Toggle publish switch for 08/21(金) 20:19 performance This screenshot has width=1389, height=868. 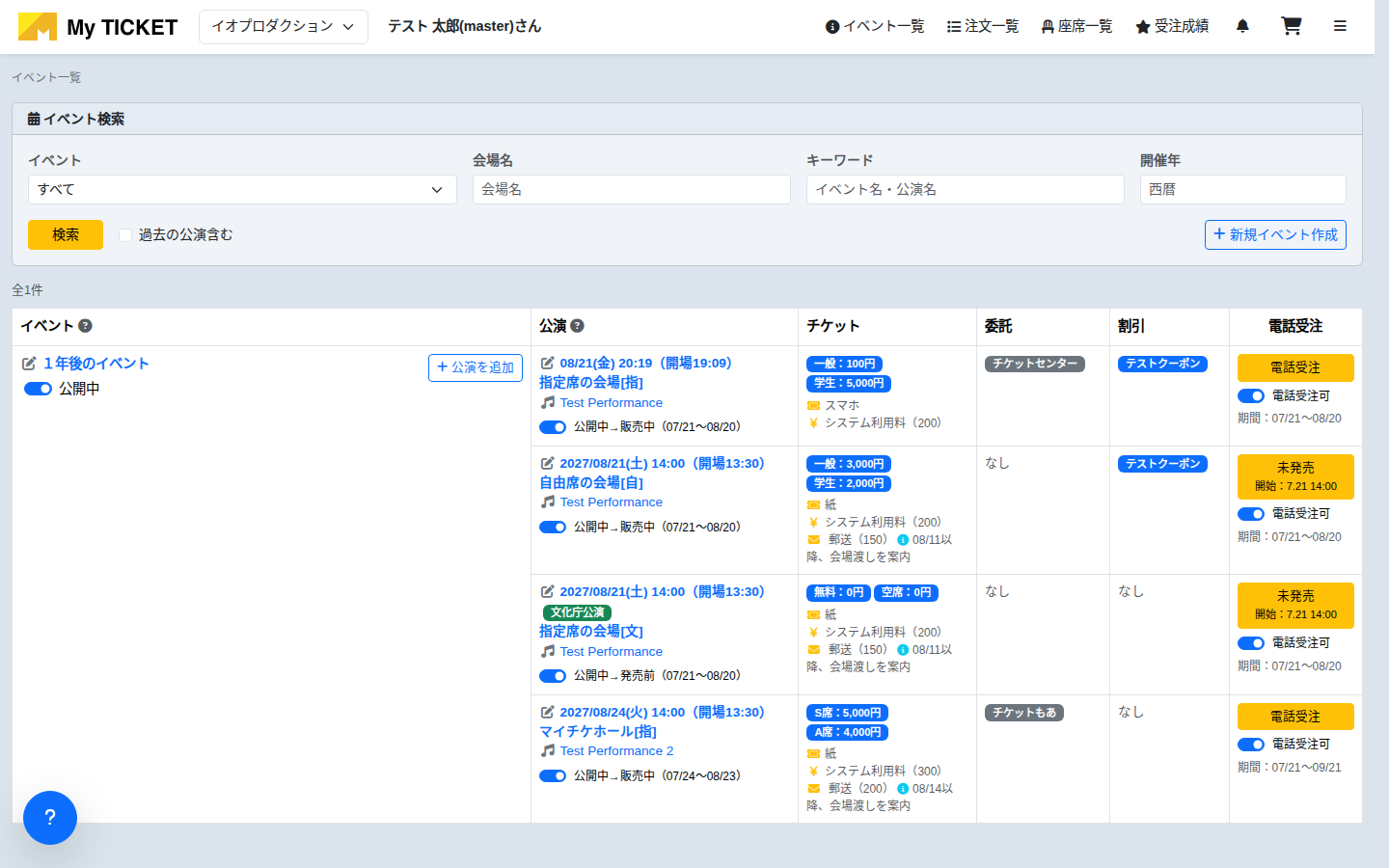(553, 426)
